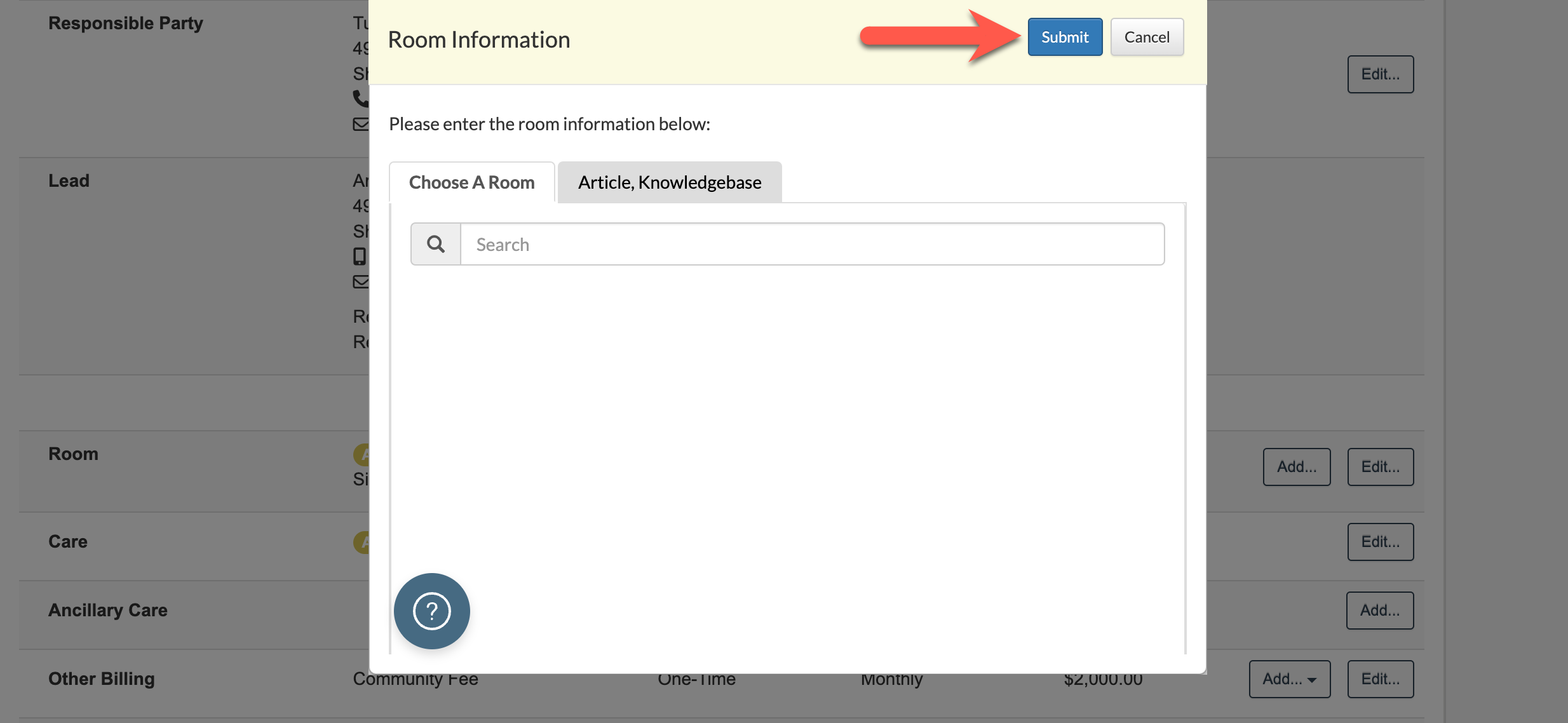Click the Responsible Party phone icon
This screenshot has height=723, width=1568.
361,98
